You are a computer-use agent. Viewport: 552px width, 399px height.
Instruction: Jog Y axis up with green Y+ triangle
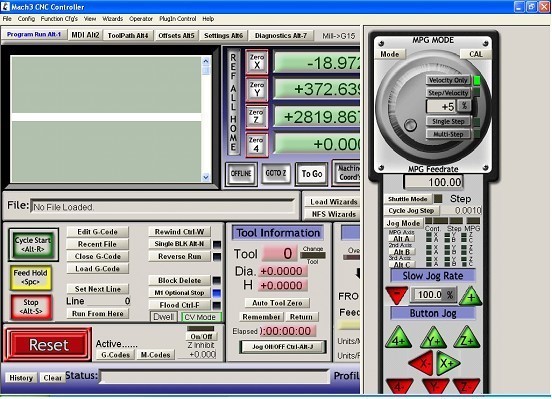coord(433,338)
